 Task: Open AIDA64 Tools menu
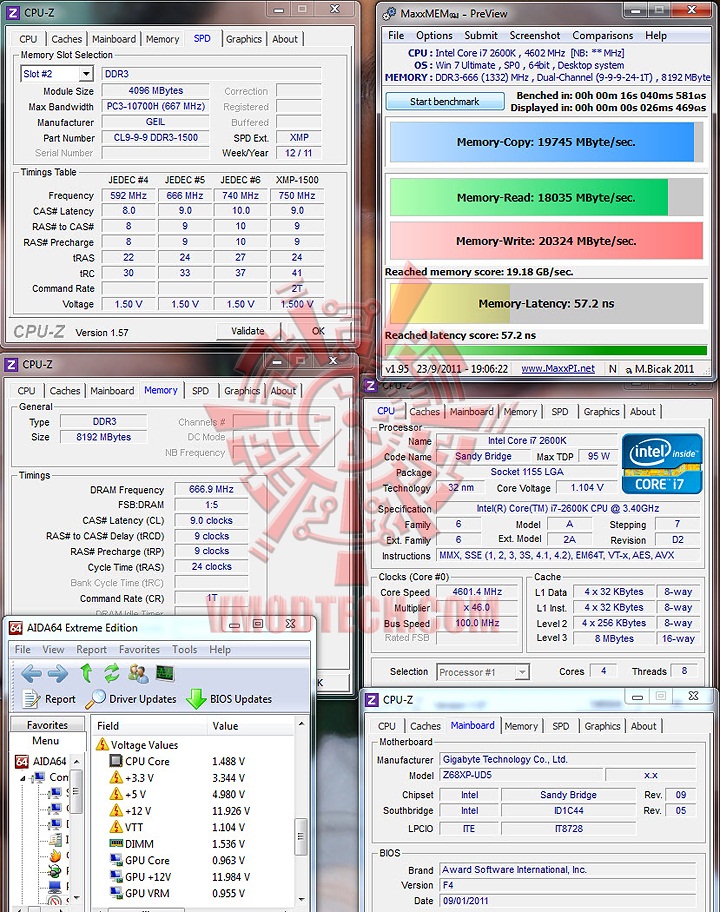tap(184, 649)
